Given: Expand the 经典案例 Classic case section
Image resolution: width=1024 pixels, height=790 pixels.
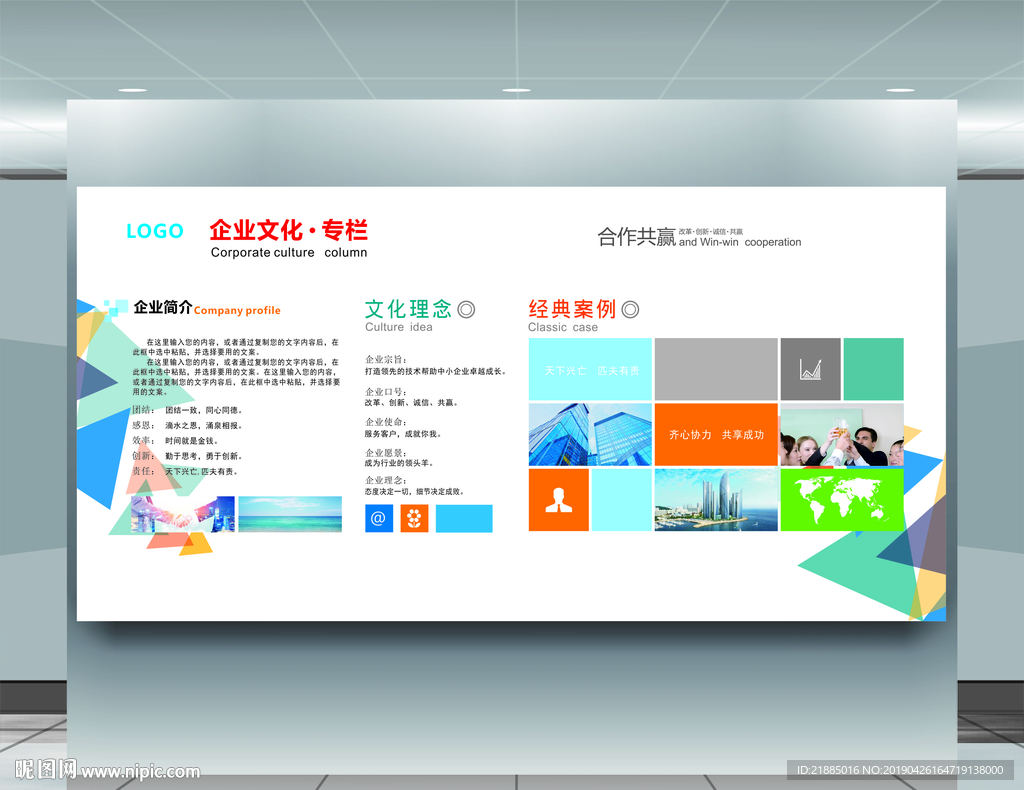Looking at the screenshot, I should click(x=572, y=309).
